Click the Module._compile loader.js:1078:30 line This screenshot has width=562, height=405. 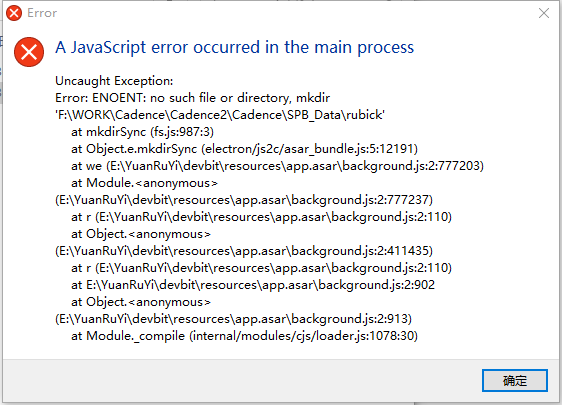click(x=244, y=336)
